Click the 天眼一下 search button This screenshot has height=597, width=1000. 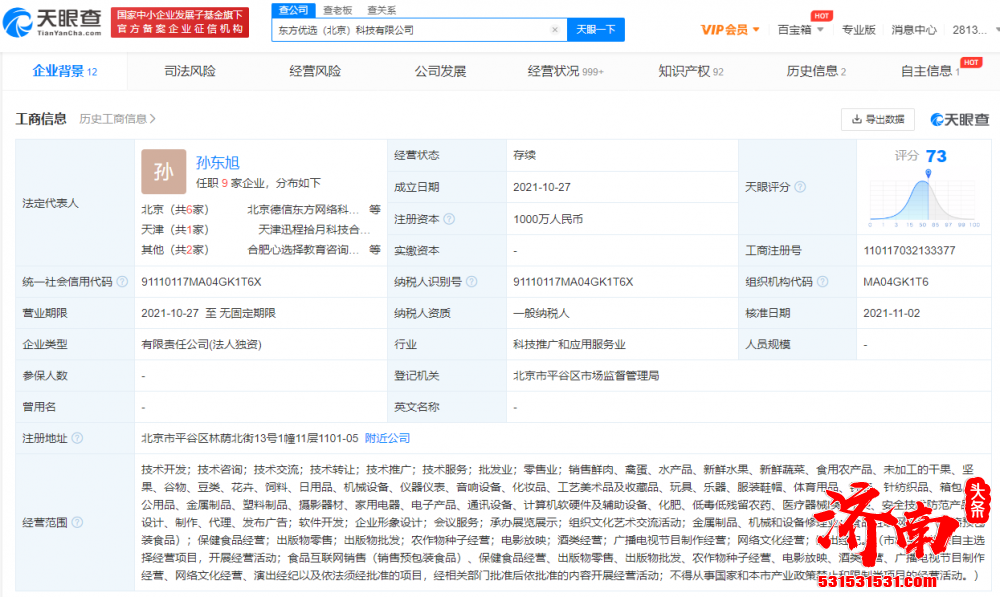coord(595,30)
